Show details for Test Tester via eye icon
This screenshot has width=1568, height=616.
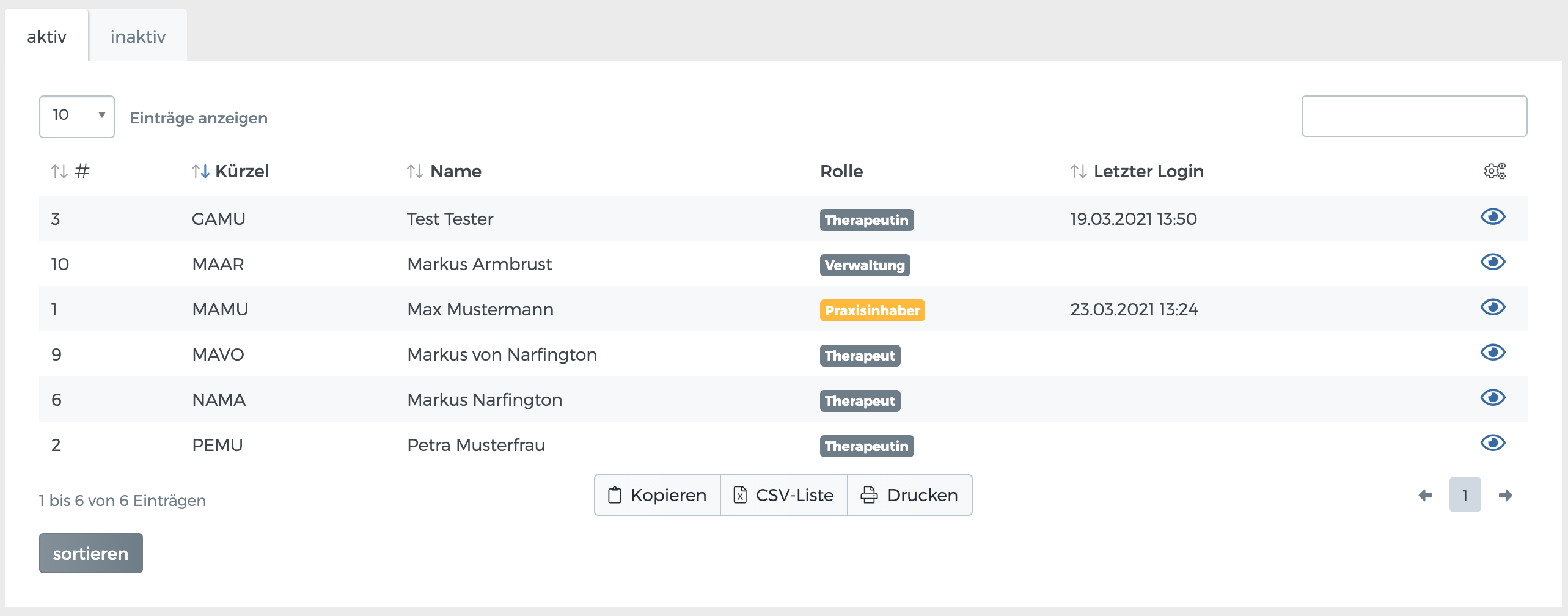click(x=1493, y=217)
